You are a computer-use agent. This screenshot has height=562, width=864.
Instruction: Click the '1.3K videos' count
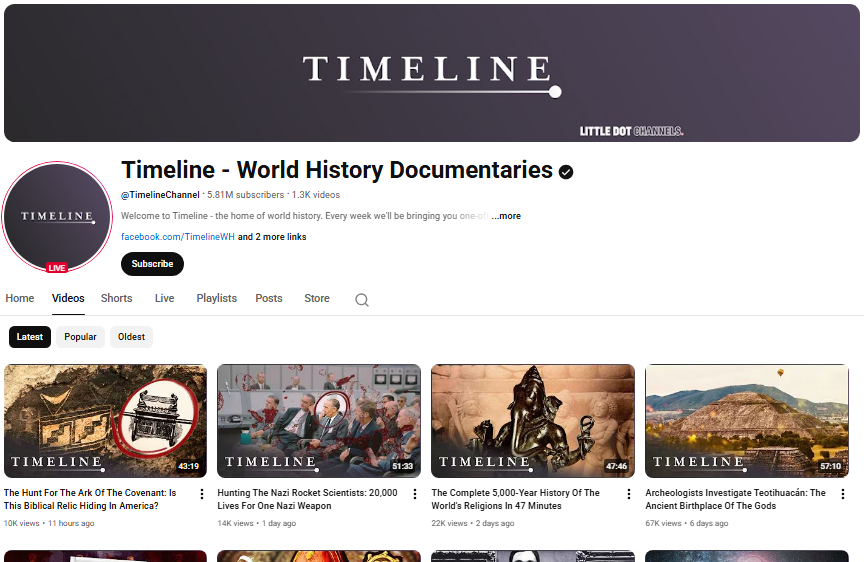coord(316,195)
